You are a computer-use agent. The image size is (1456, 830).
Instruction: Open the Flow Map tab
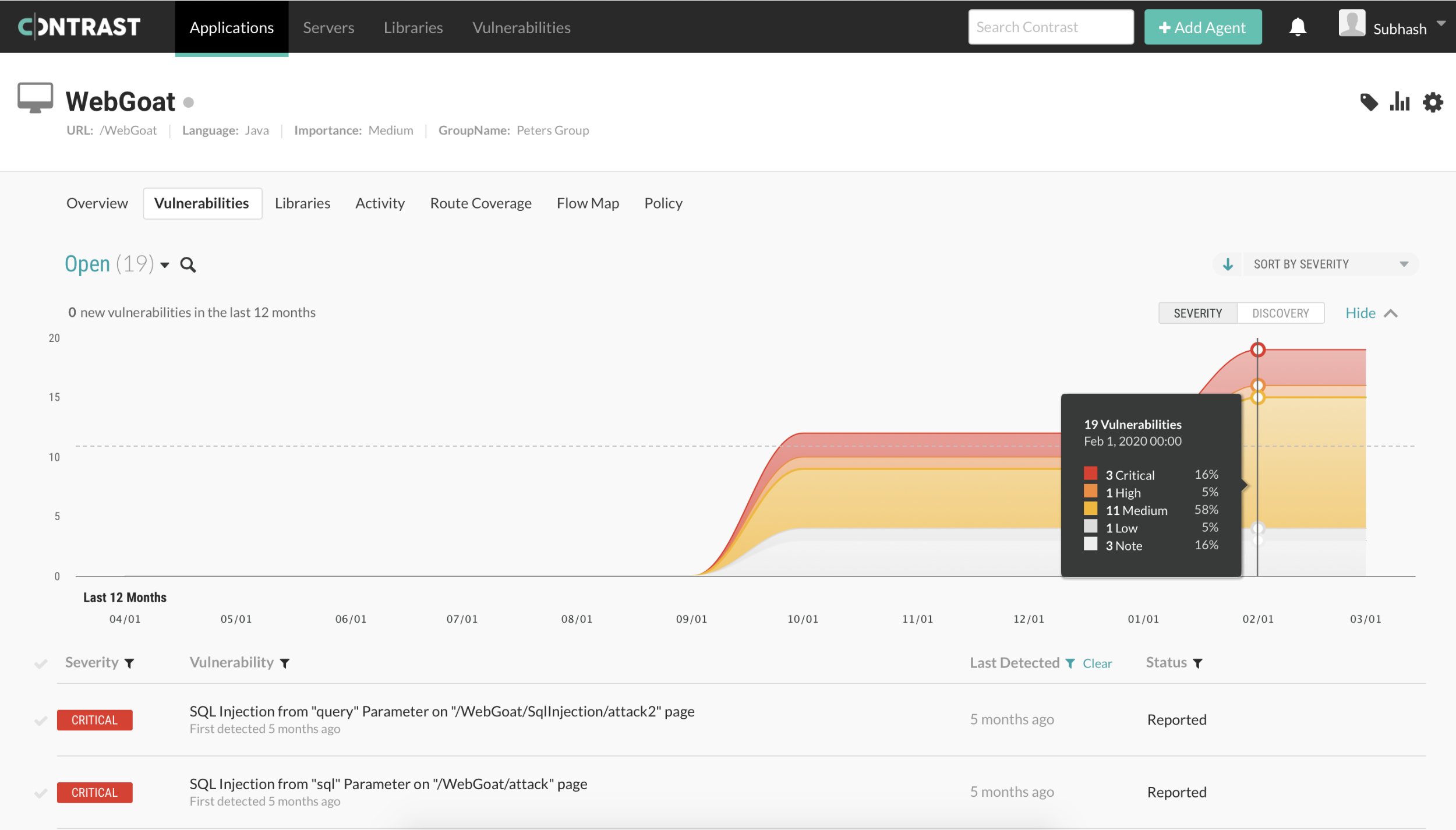[588, 203]
